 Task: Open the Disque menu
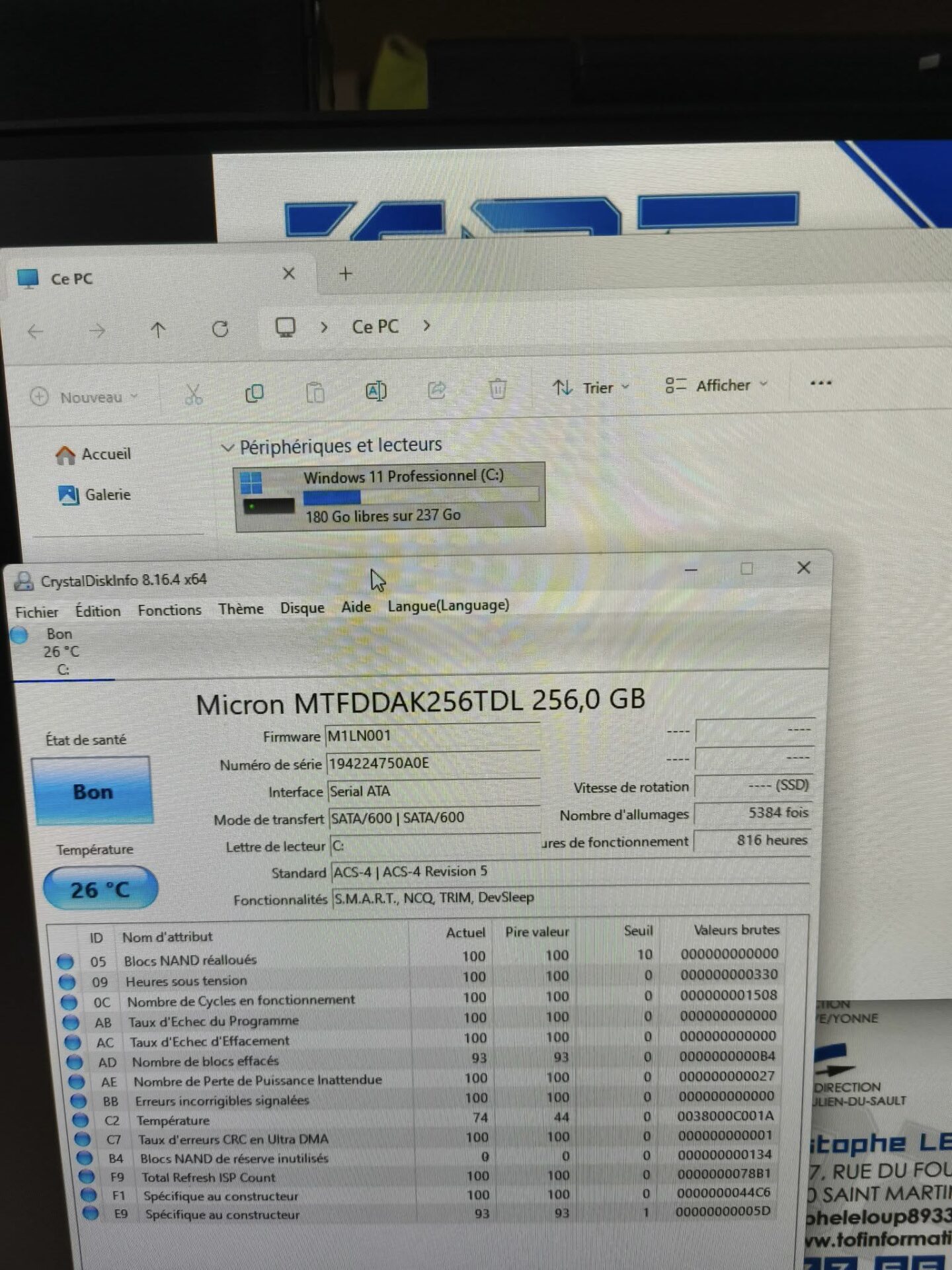pyautogui.click(x=302, y=608)
